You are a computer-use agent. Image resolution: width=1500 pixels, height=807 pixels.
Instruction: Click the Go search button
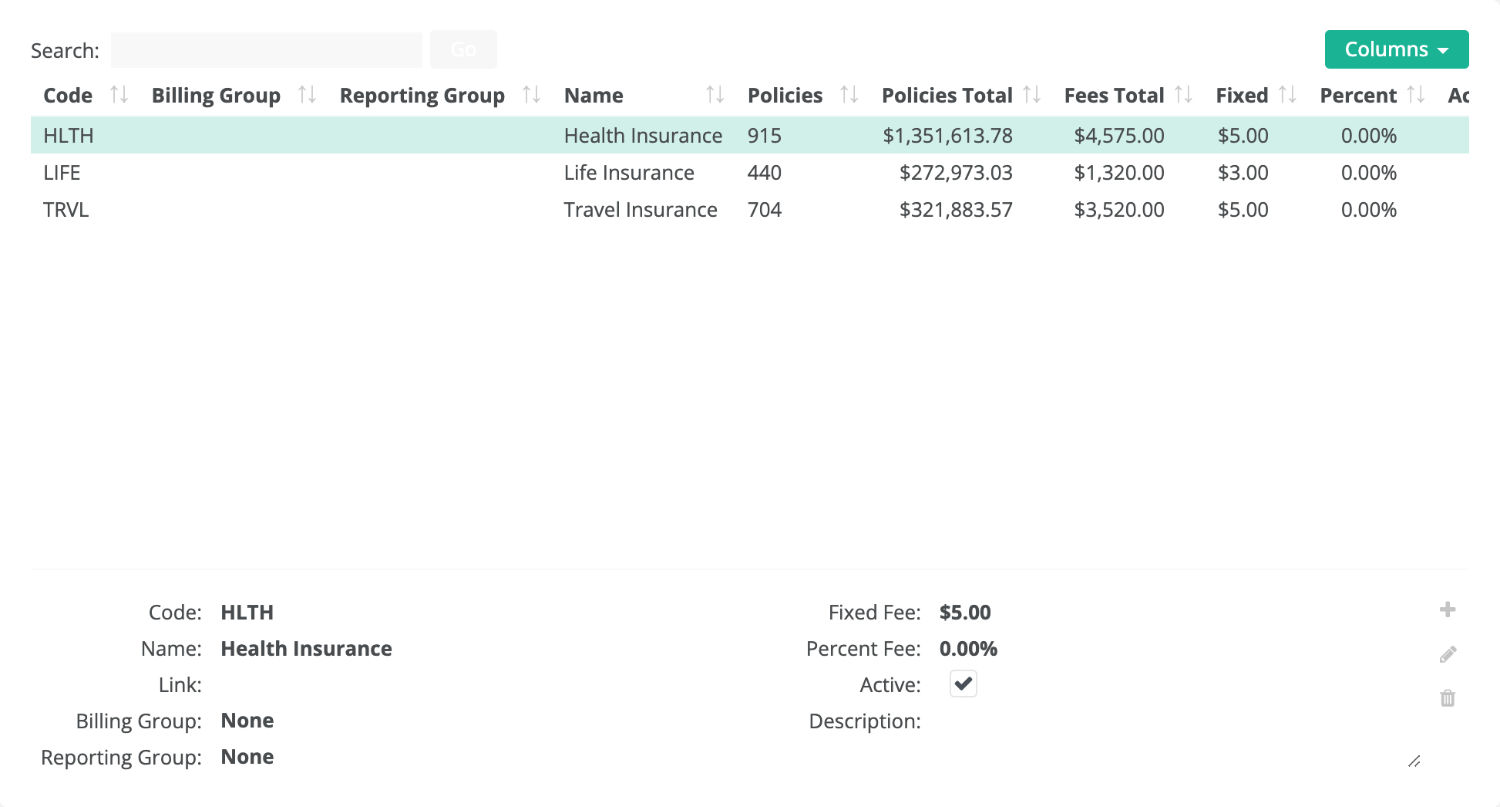pos(463,49)
